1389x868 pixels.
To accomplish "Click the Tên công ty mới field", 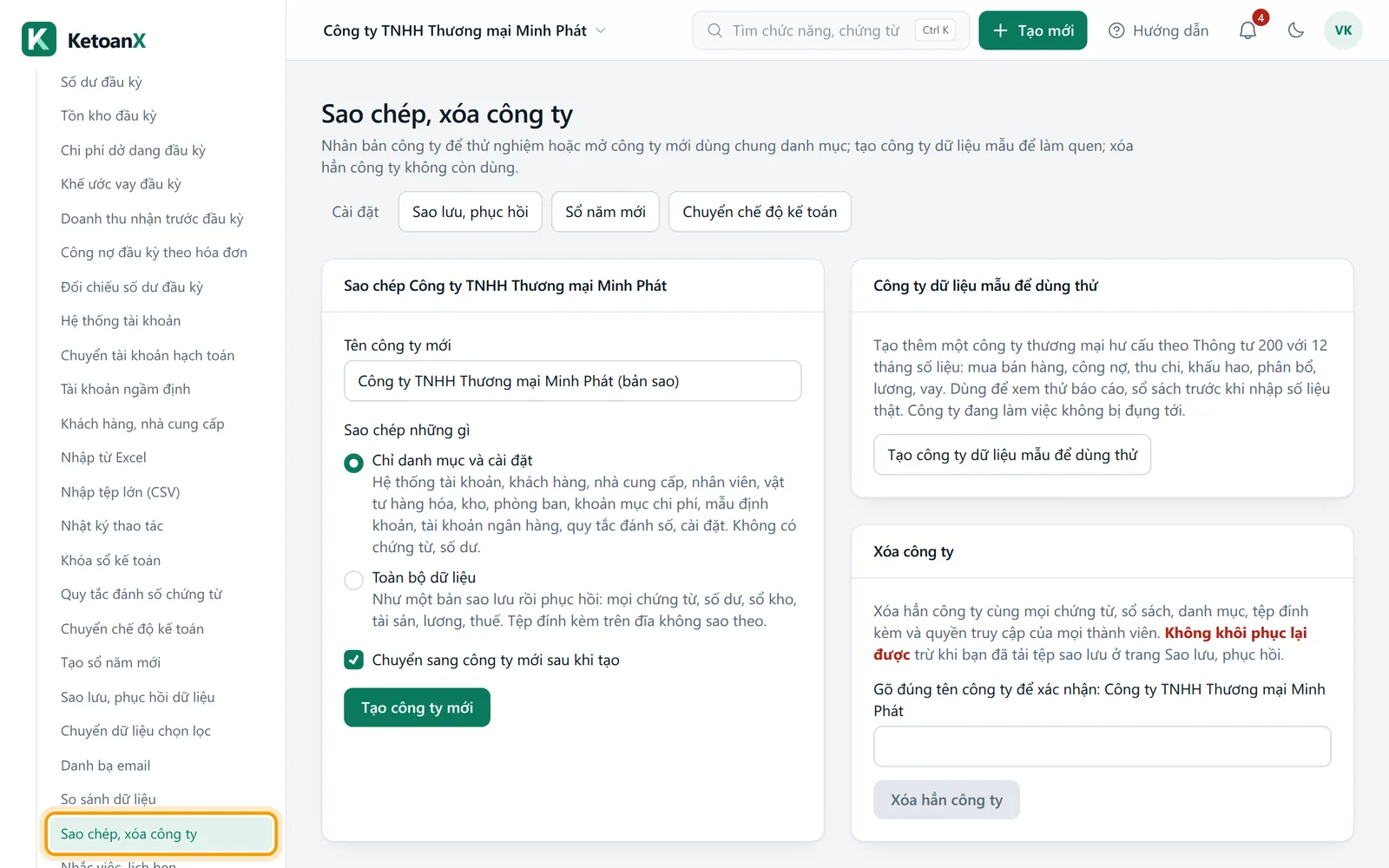I will click(573, 381).
